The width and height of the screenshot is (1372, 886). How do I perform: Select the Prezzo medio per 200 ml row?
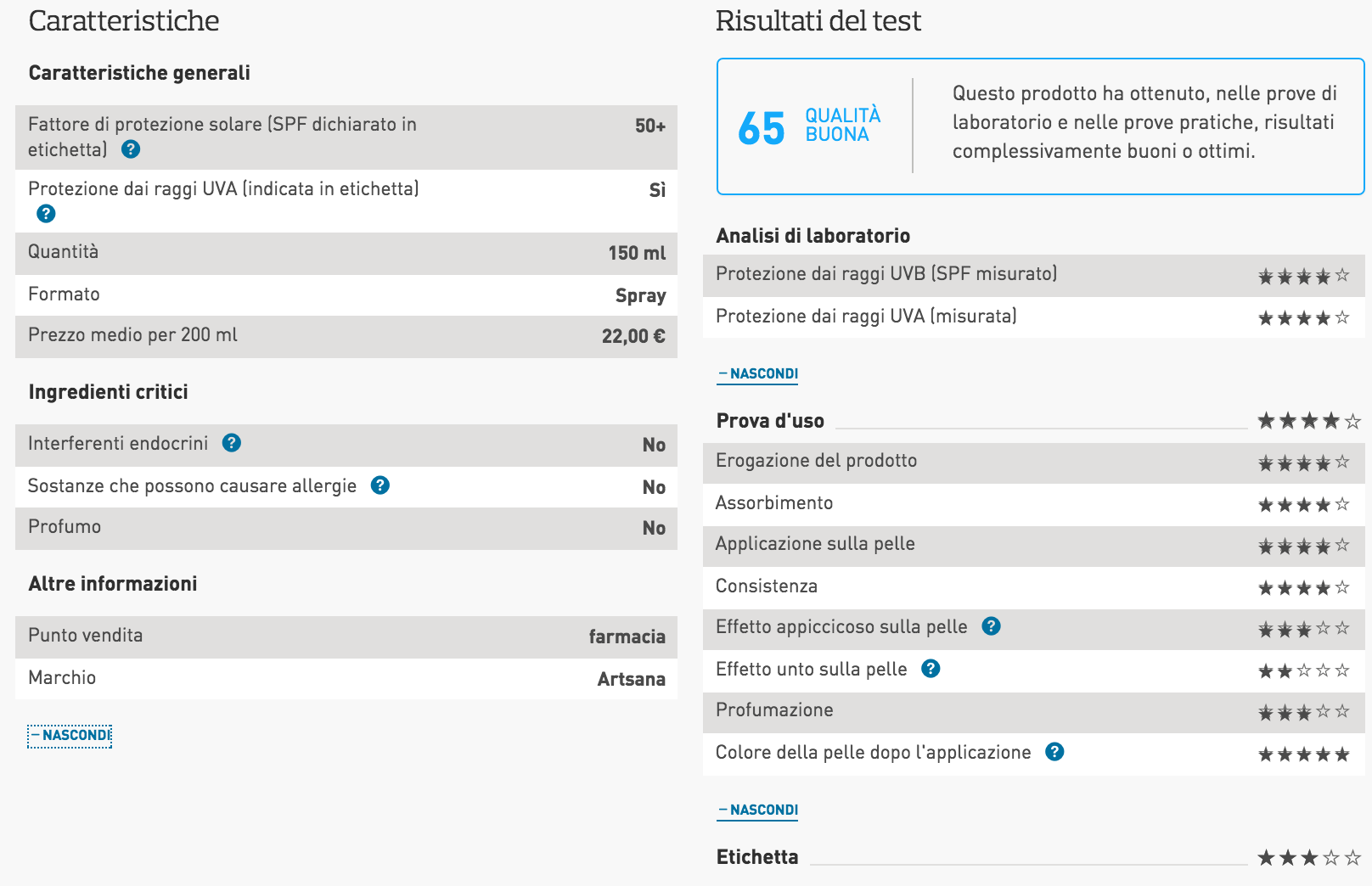(346, 337)
